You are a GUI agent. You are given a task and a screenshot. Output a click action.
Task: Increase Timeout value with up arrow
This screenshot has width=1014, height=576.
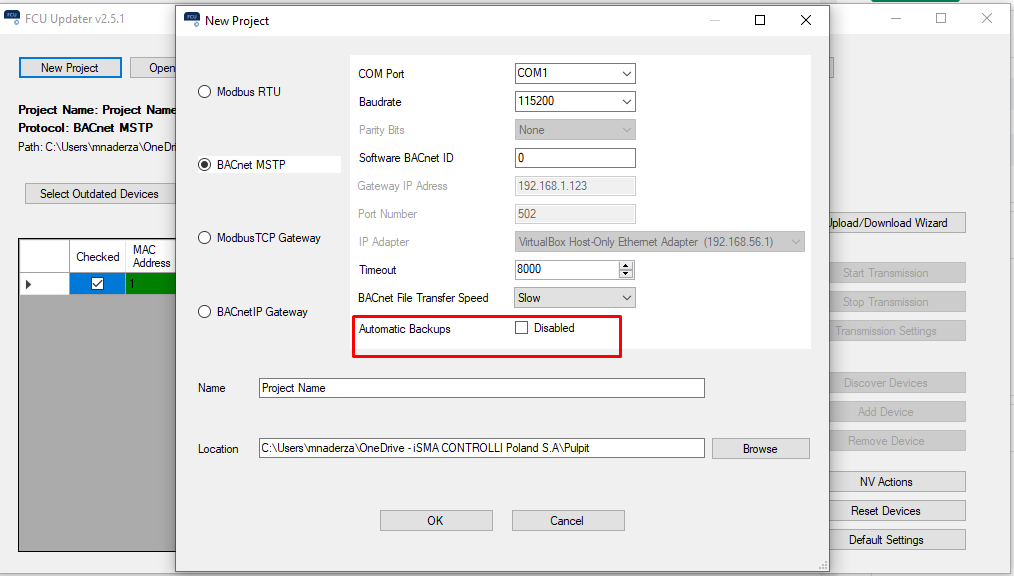626,265
